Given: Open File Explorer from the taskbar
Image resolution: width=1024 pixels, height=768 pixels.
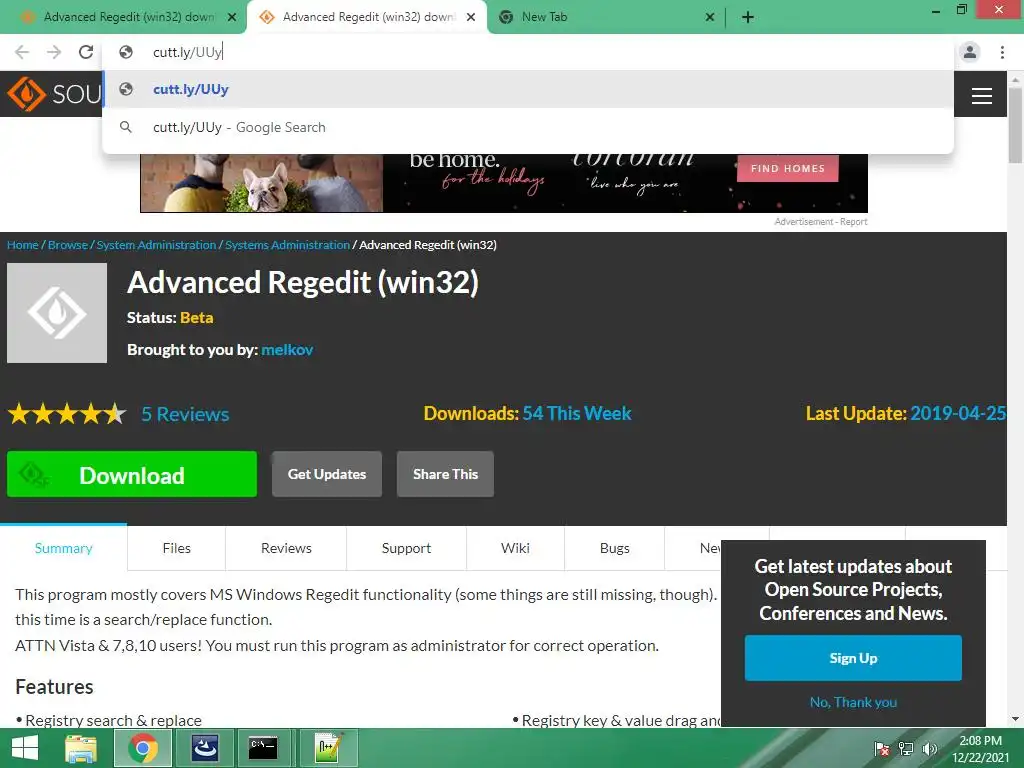Looking at the screenshot, I should tap(81, 748).
